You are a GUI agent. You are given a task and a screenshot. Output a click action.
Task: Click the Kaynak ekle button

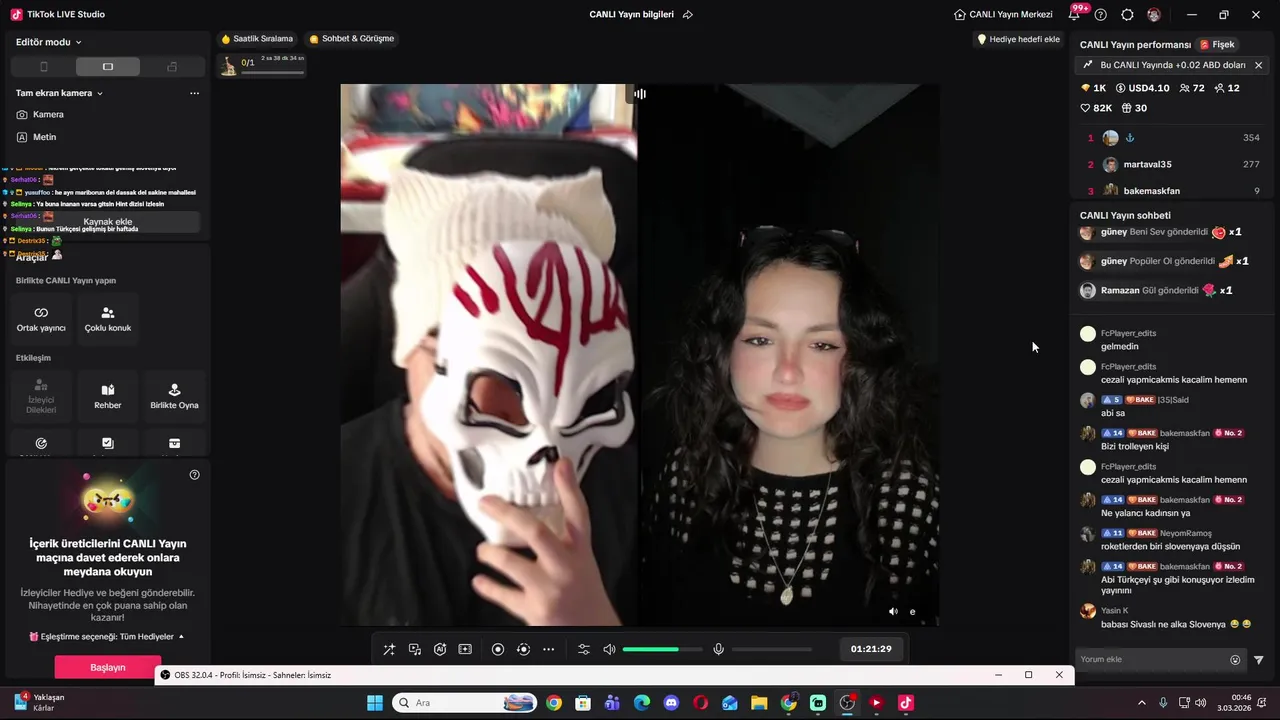pyautogui.click(x=108, y=222)
